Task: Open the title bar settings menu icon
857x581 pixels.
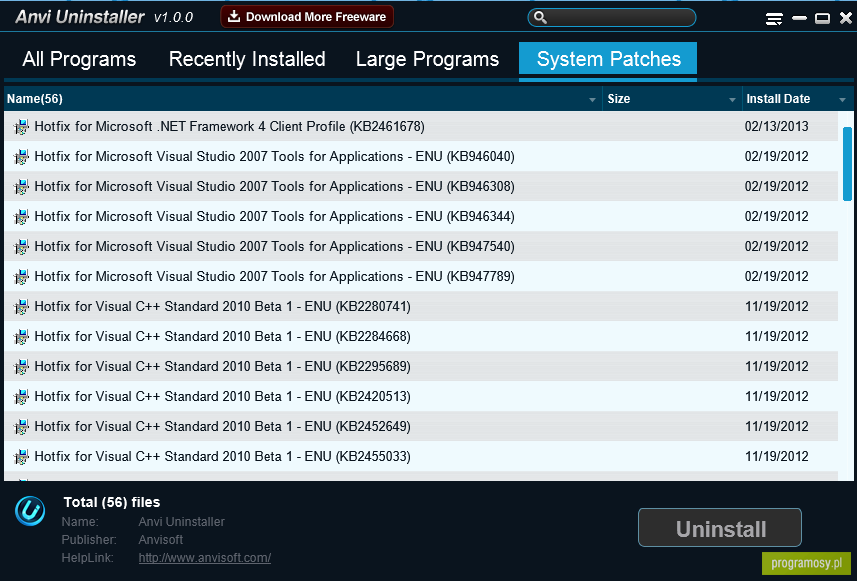Action: tap(774, 19)
